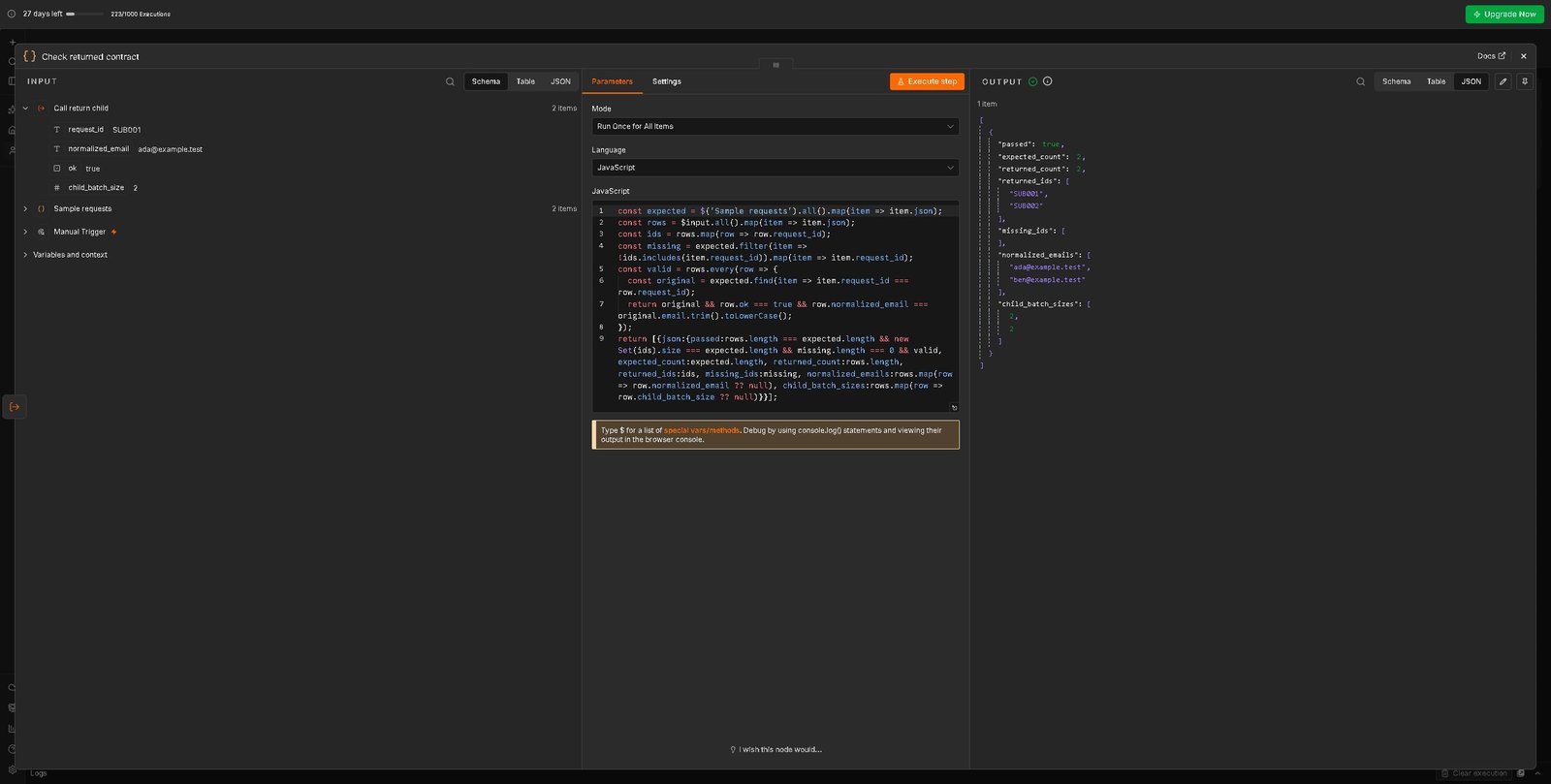The image size is (1551, 784).
Task: Open the 'special vars/methods' link
Action: 702,430
